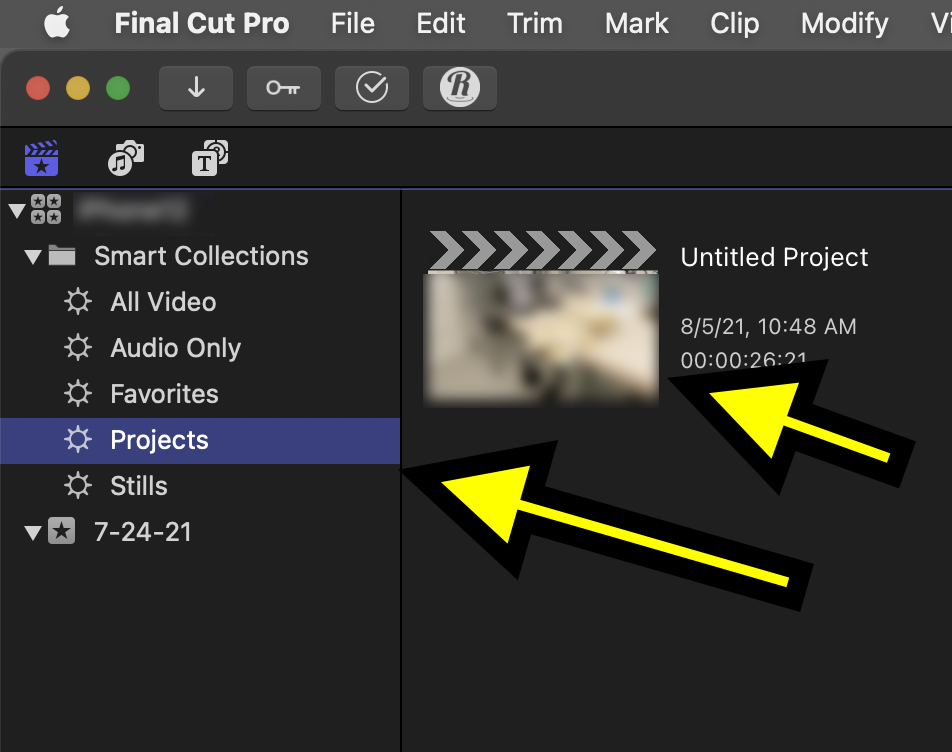Select the All Video smart collection
Screen dimensions: 952x752
point(200,302)
